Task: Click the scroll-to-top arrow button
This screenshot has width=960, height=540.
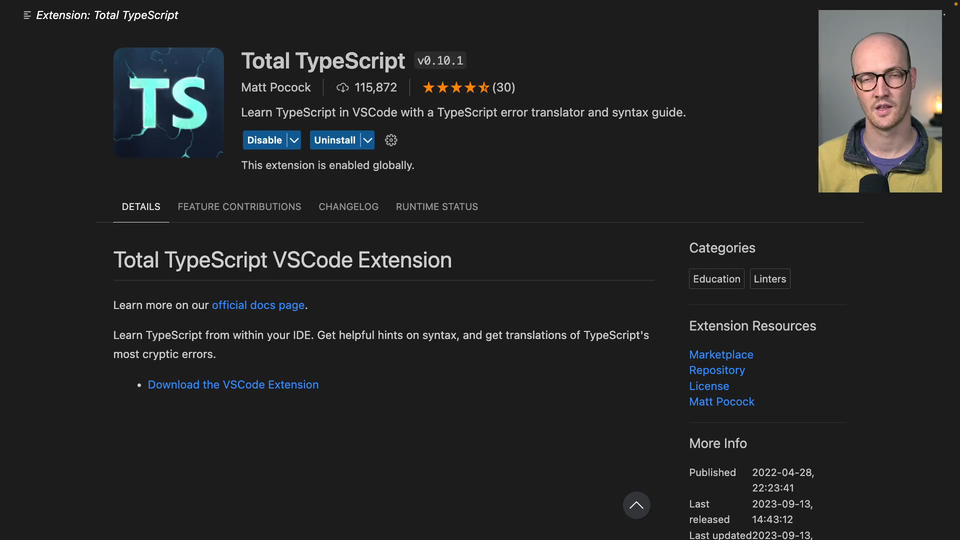Action: 636,505
